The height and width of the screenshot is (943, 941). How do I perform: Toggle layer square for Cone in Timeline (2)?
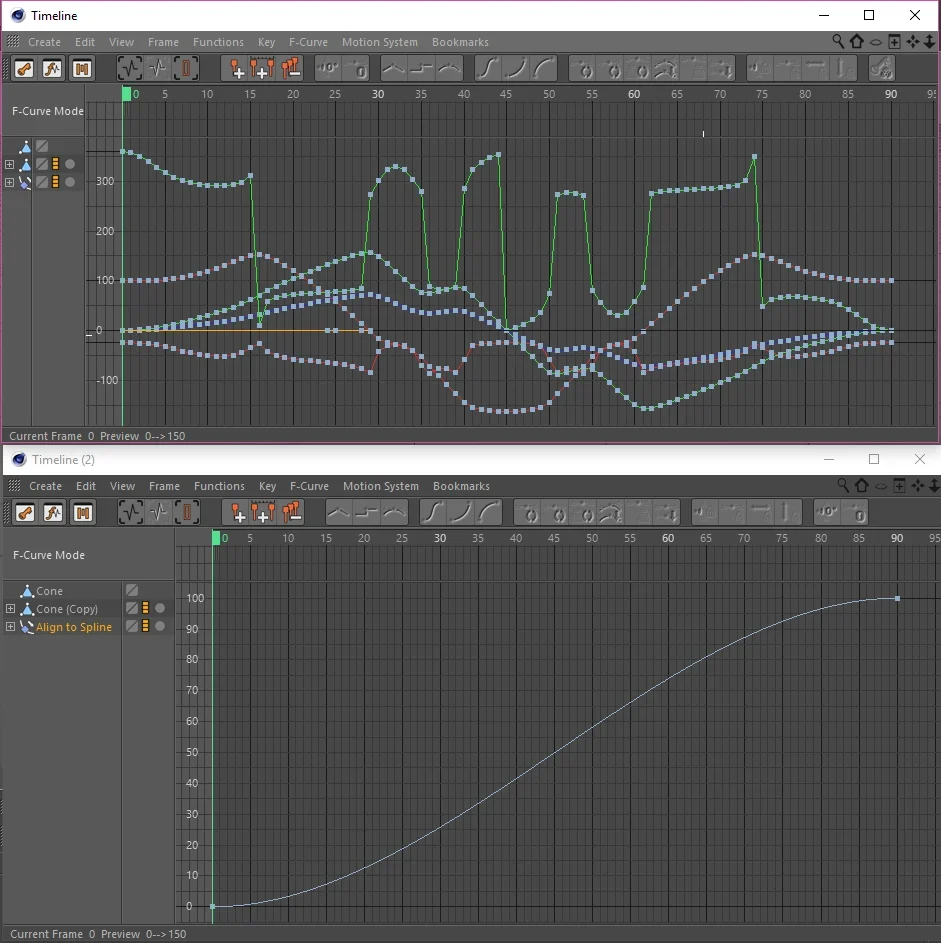(x=132, y=591)
